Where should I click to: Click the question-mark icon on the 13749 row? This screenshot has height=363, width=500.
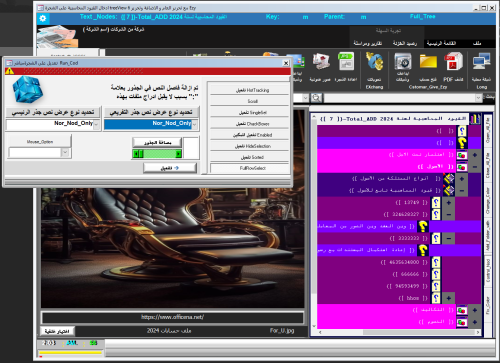(436, 203)
